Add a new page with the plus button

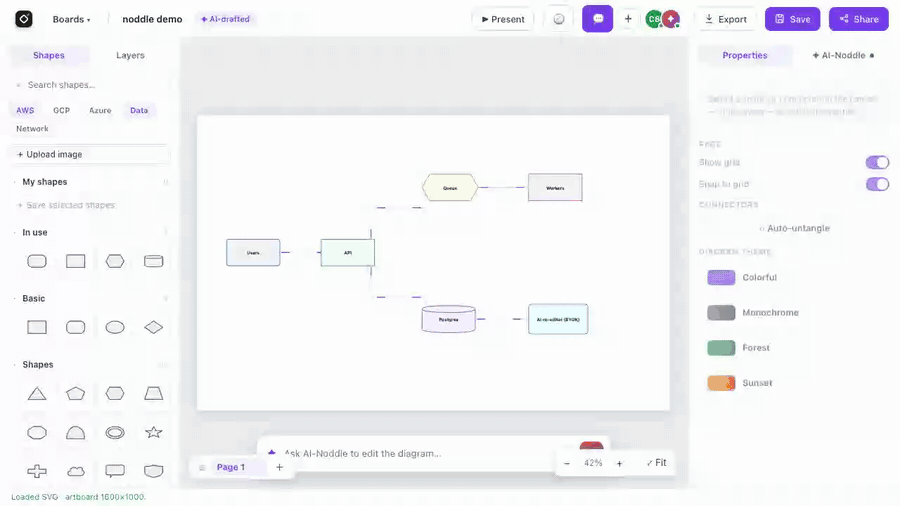coord(280,467)
